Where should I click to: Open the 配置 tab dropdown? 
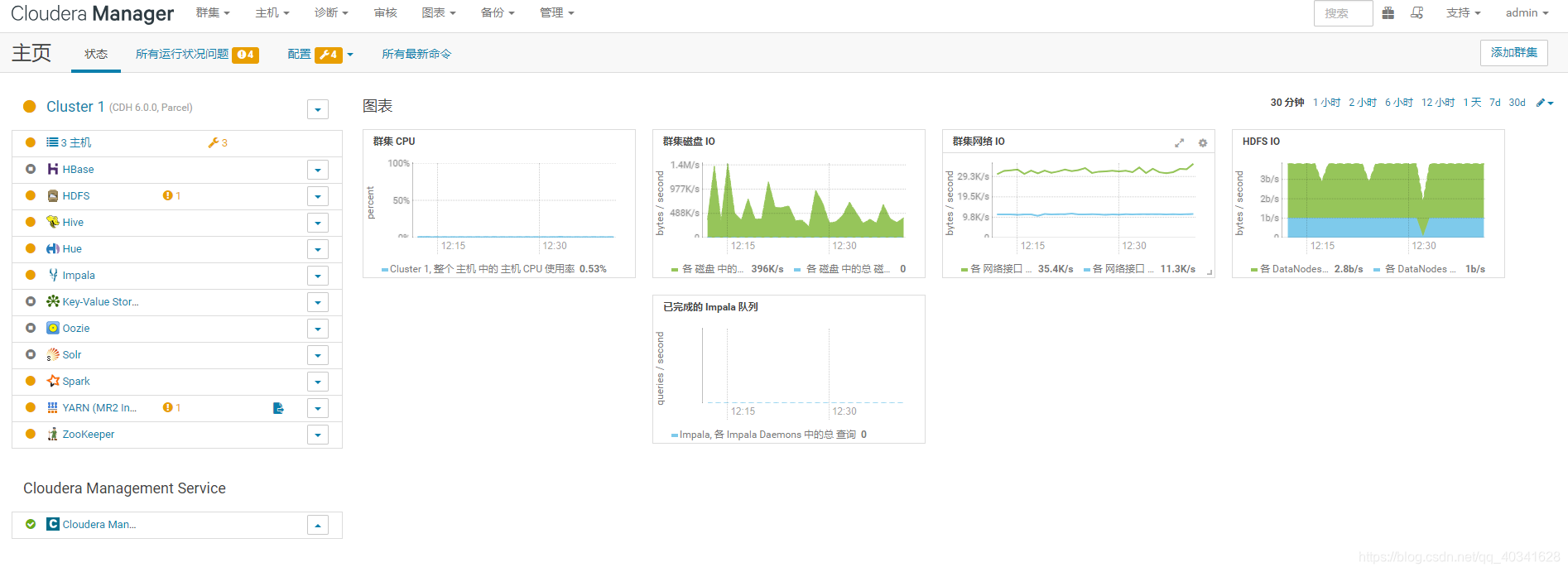click(x=320, y=54)
